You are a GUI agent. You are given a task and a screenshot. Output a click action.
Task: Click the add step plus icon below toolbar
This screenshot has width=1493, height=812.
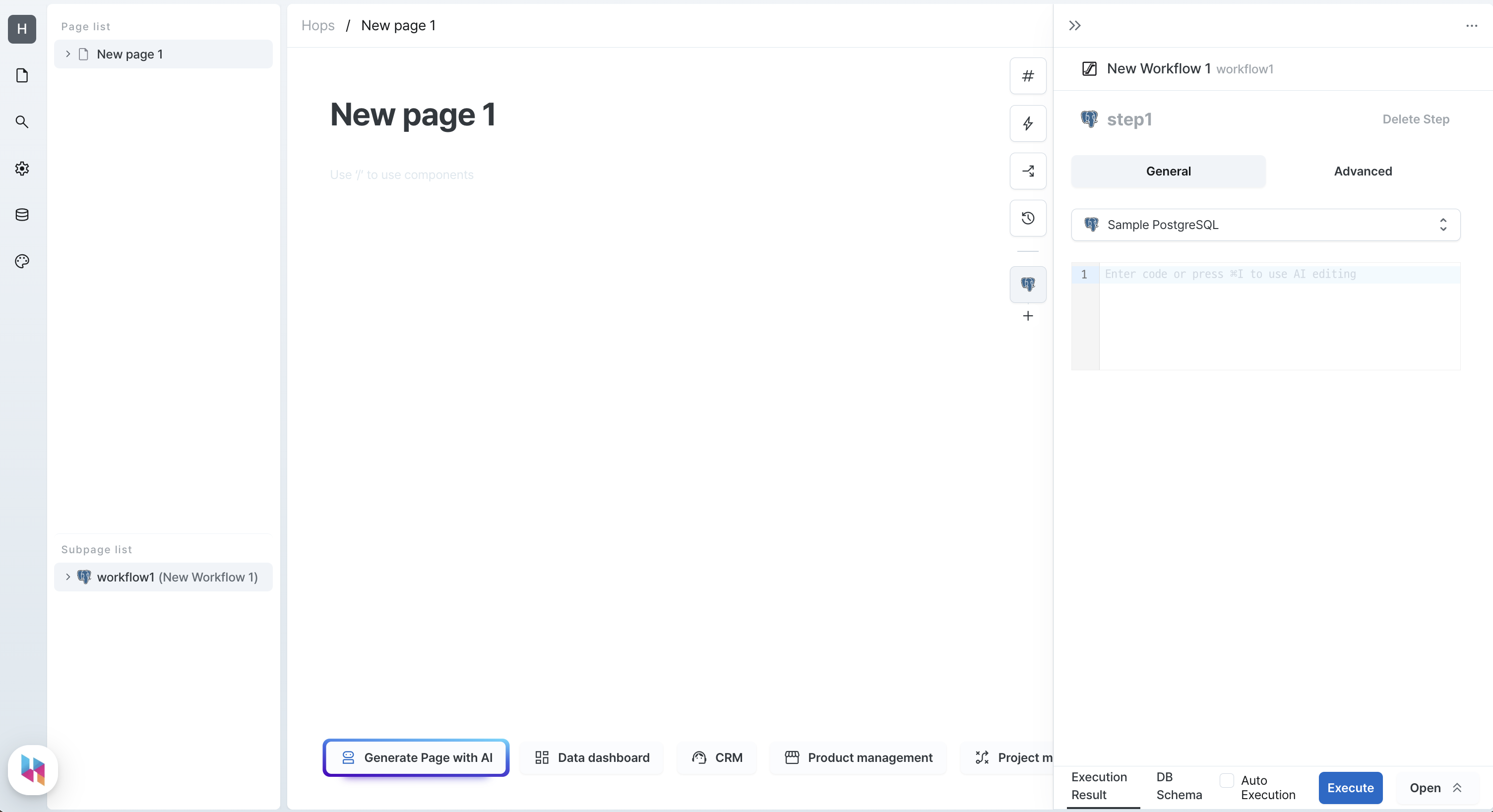coord(1028,316)
